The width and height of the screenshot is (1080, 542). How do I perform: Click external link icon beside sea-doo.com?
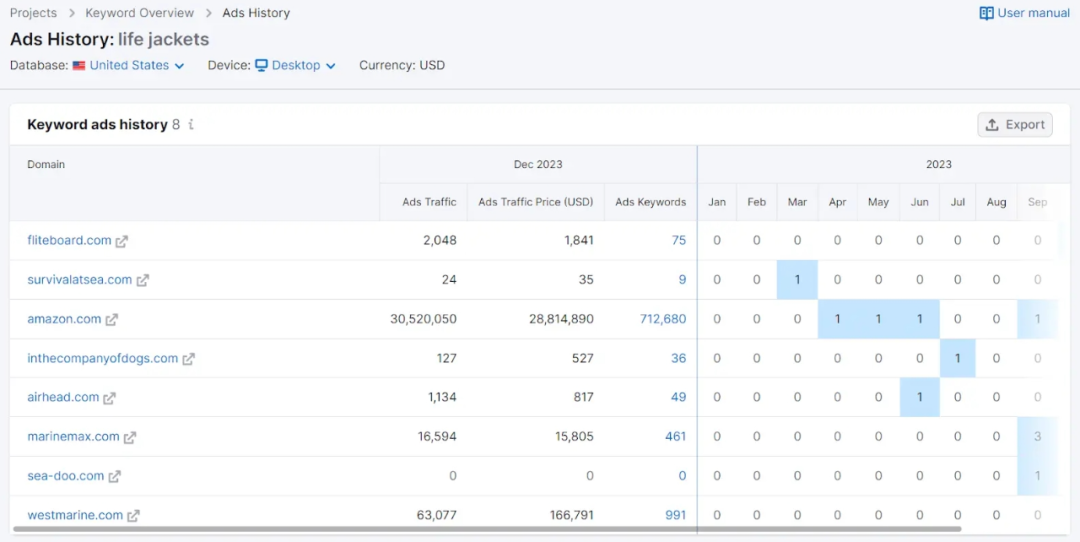point(115,477)
